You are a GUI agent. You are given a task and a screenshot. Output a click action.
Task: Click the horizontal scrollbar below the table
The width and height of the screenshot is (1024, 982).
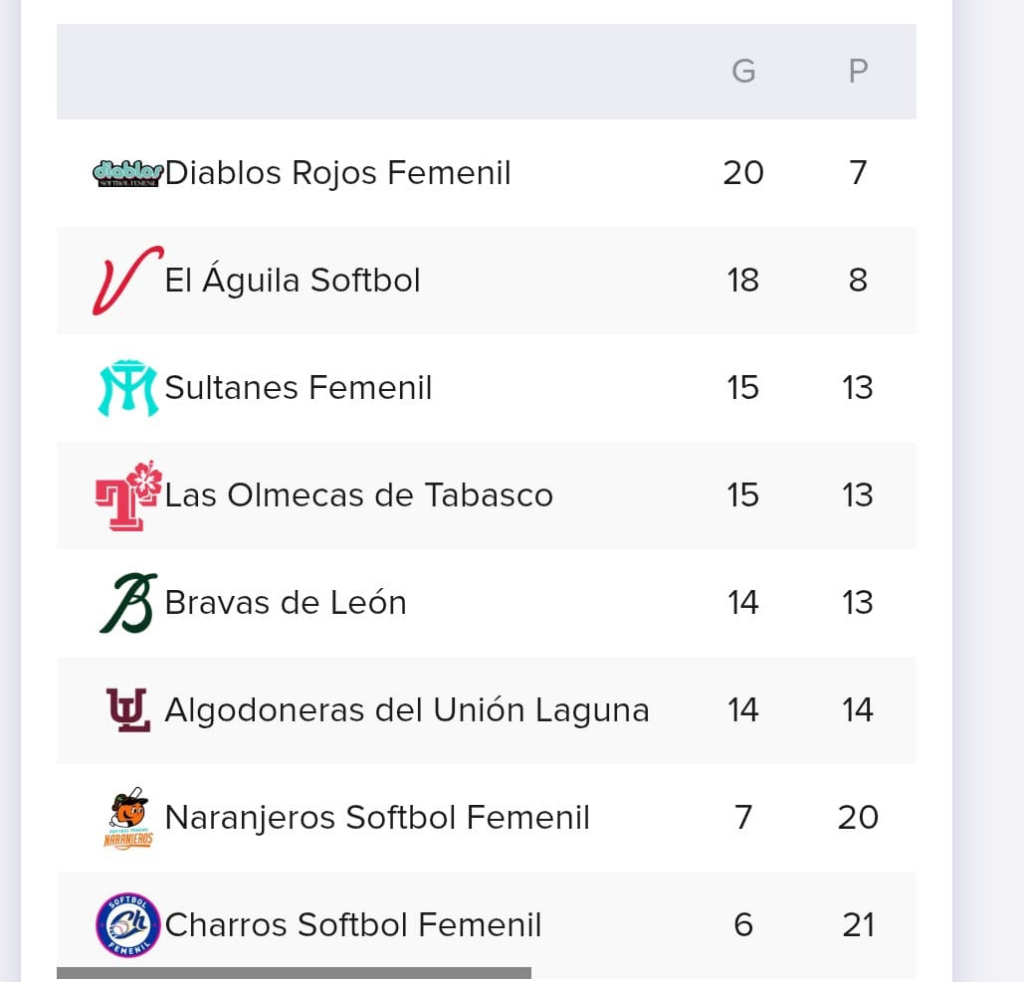pos(294,973)
